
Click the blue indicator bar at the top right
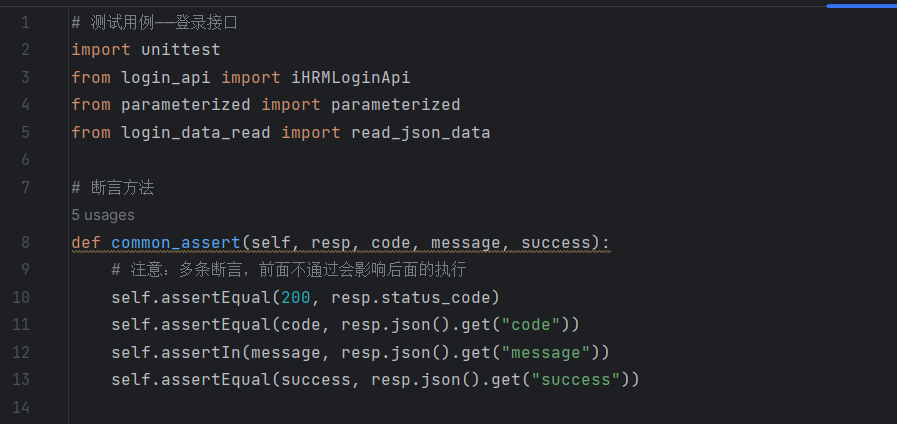tap(861, 5)
